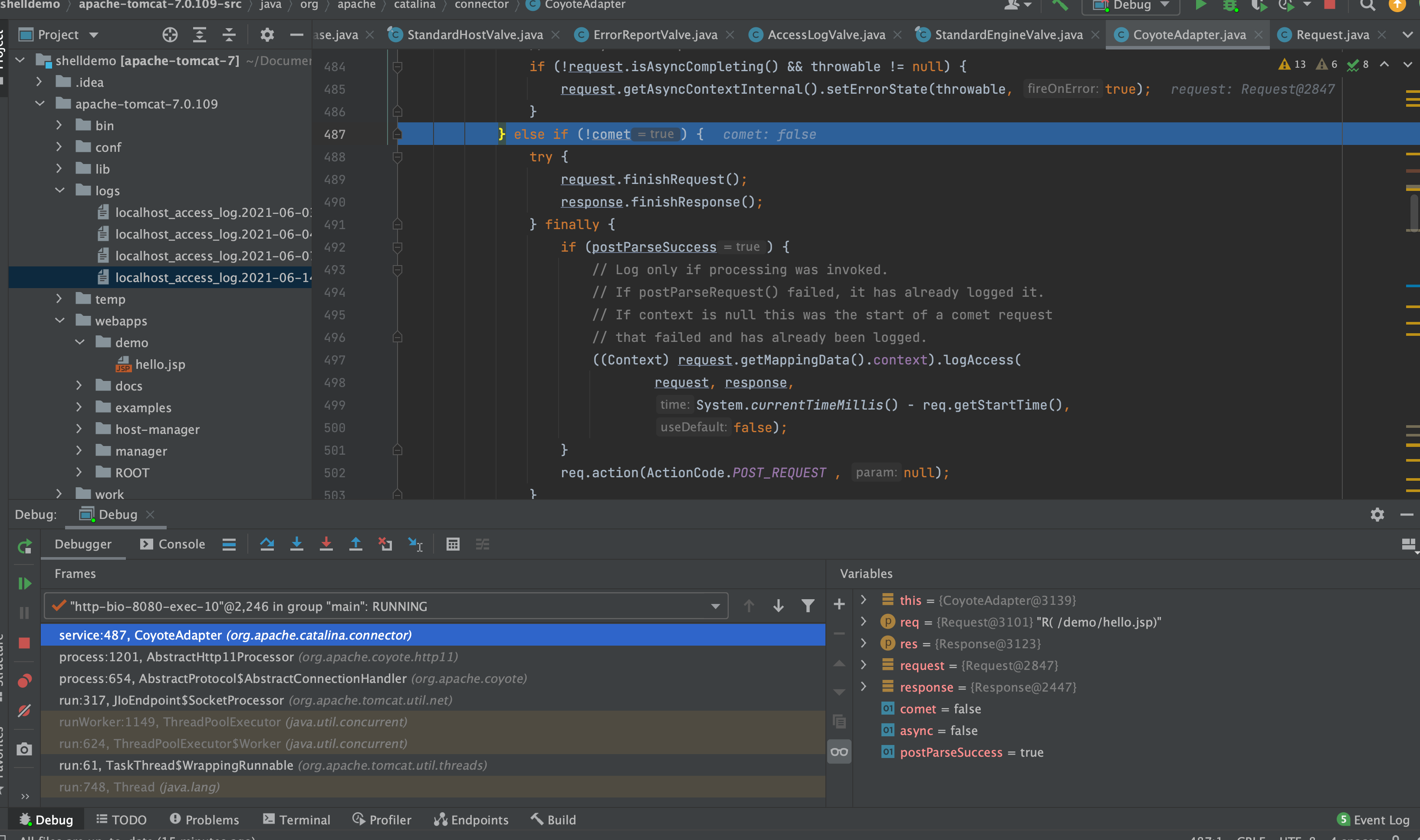
Task: Select the ROOT folder
Action: tap(132, 472)
